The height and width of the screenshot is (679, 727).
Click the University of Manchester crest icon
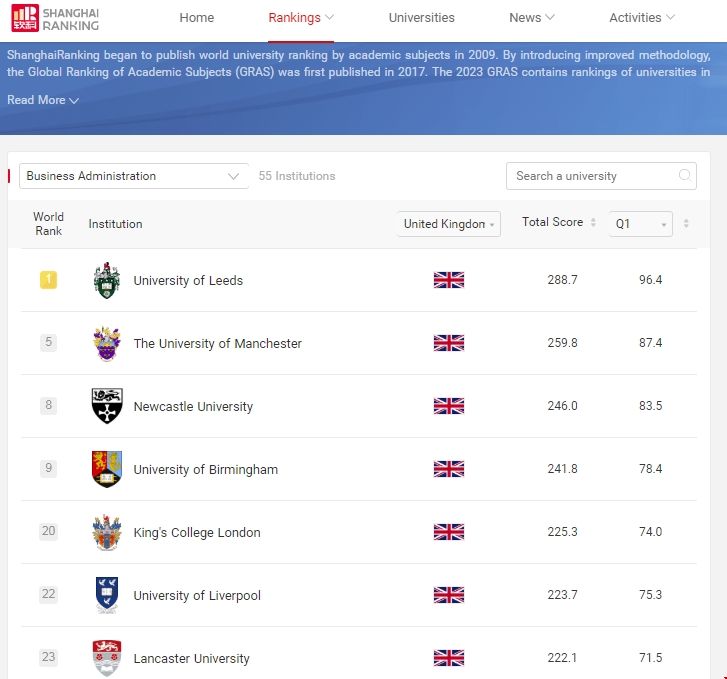pos(106,343)
